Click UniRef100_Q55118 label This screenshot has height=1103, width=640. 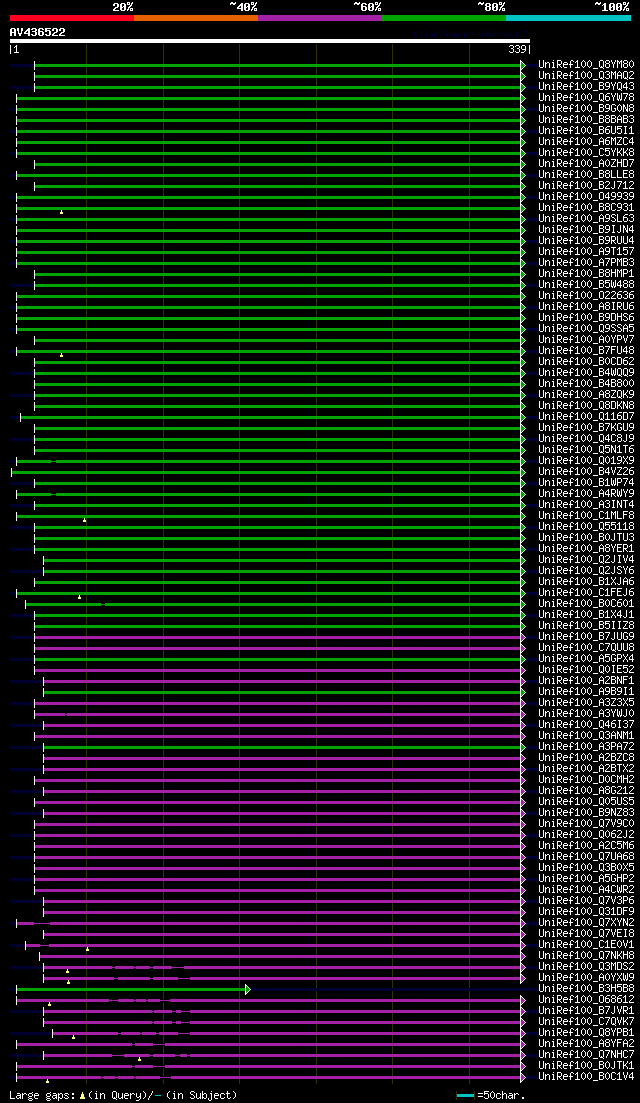click(x=586, y=527)
